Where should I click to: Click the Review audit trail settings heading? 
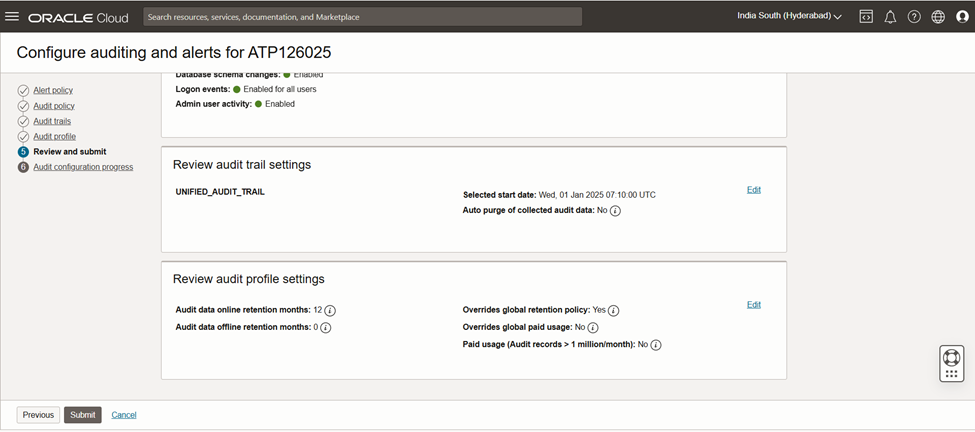(x=242, y=165)
